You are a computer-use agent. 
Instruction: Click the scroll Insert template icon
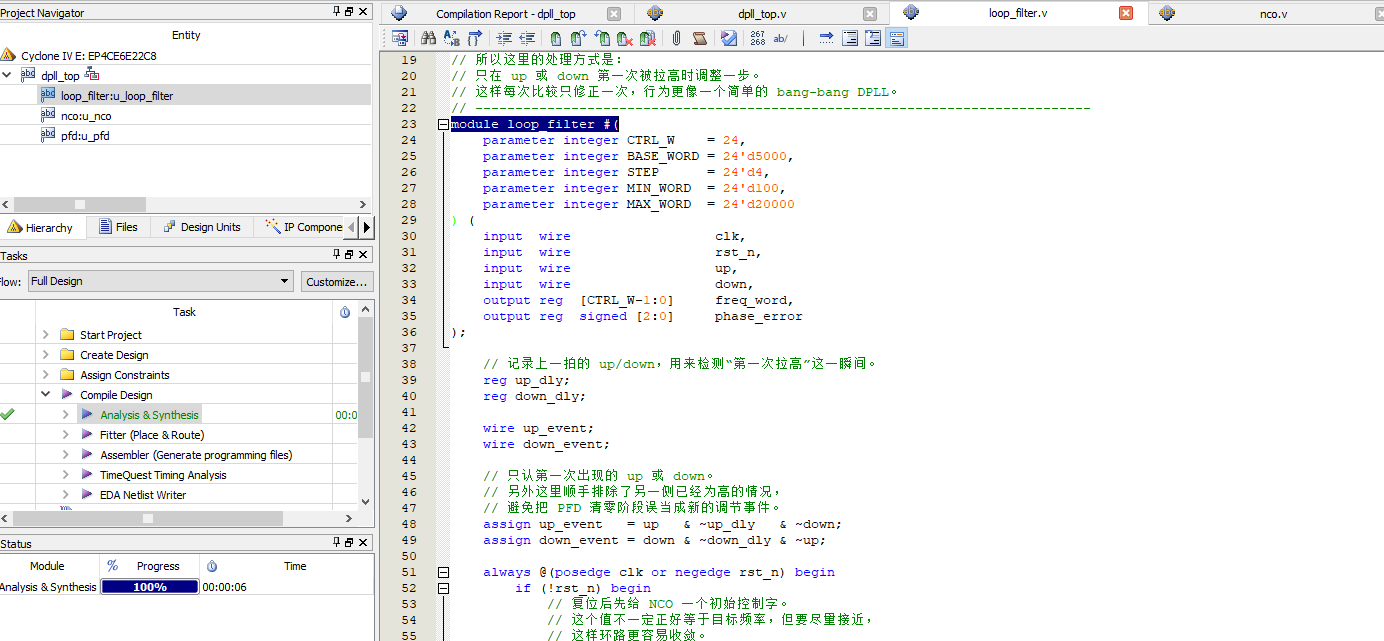pyautogui.click(x=699, y=38)
